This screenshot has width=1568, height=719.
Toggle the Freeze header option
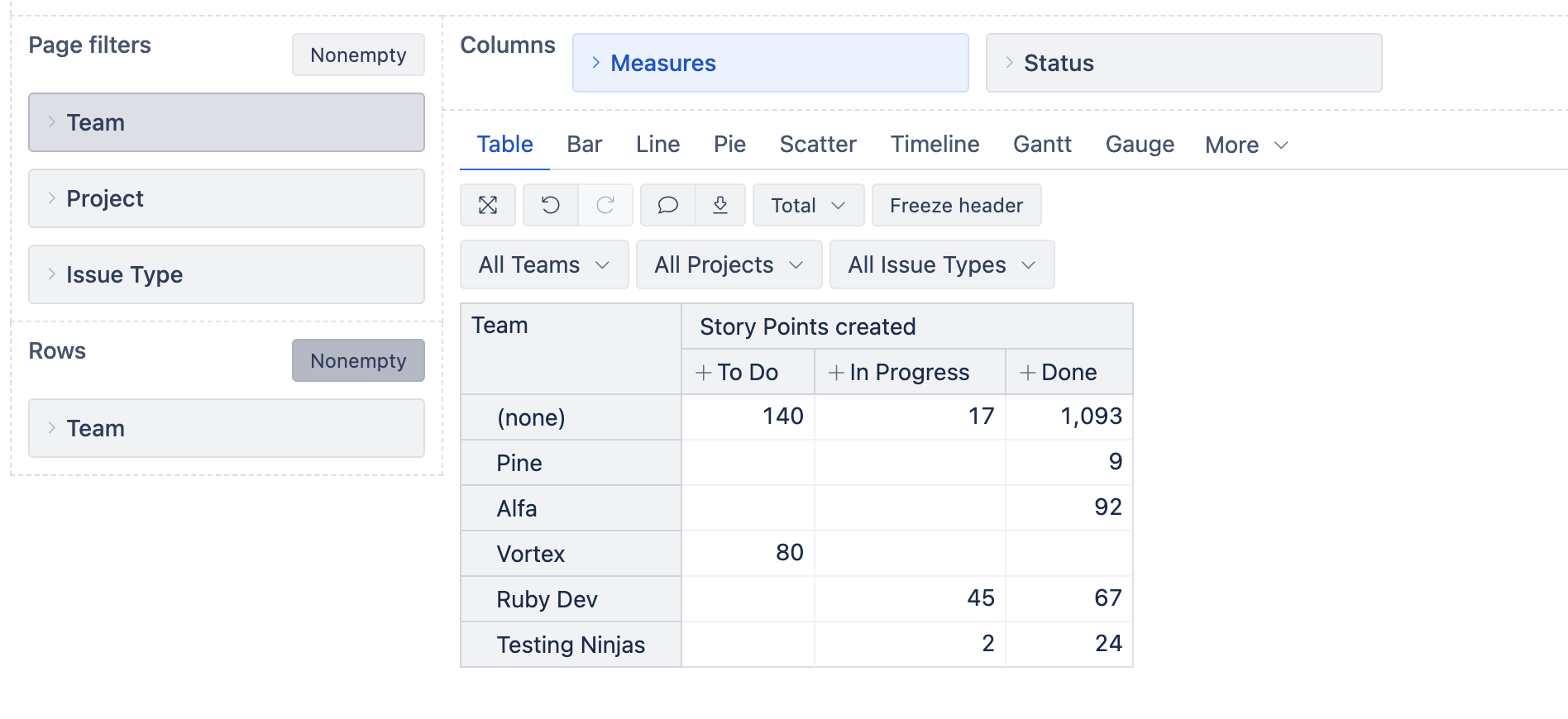point(956,205)
